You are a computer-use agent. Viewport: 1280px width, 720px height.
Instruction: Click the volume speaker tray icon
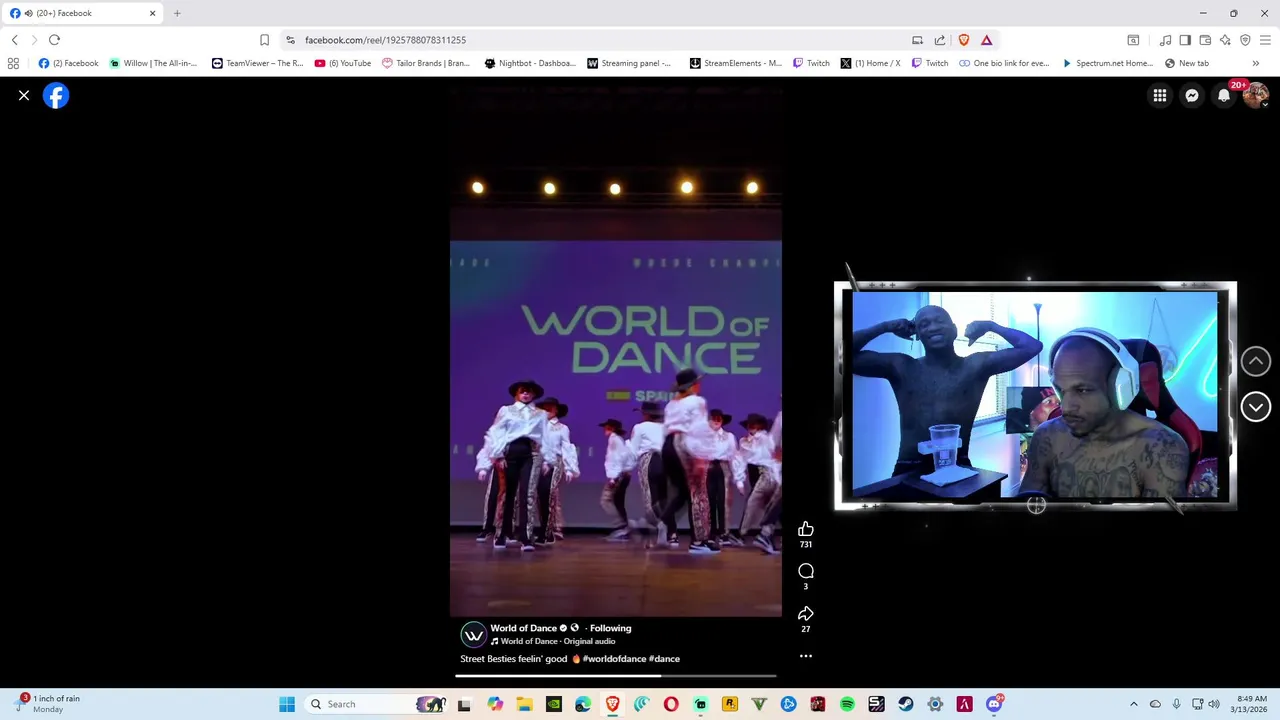tap(1214, 704)
